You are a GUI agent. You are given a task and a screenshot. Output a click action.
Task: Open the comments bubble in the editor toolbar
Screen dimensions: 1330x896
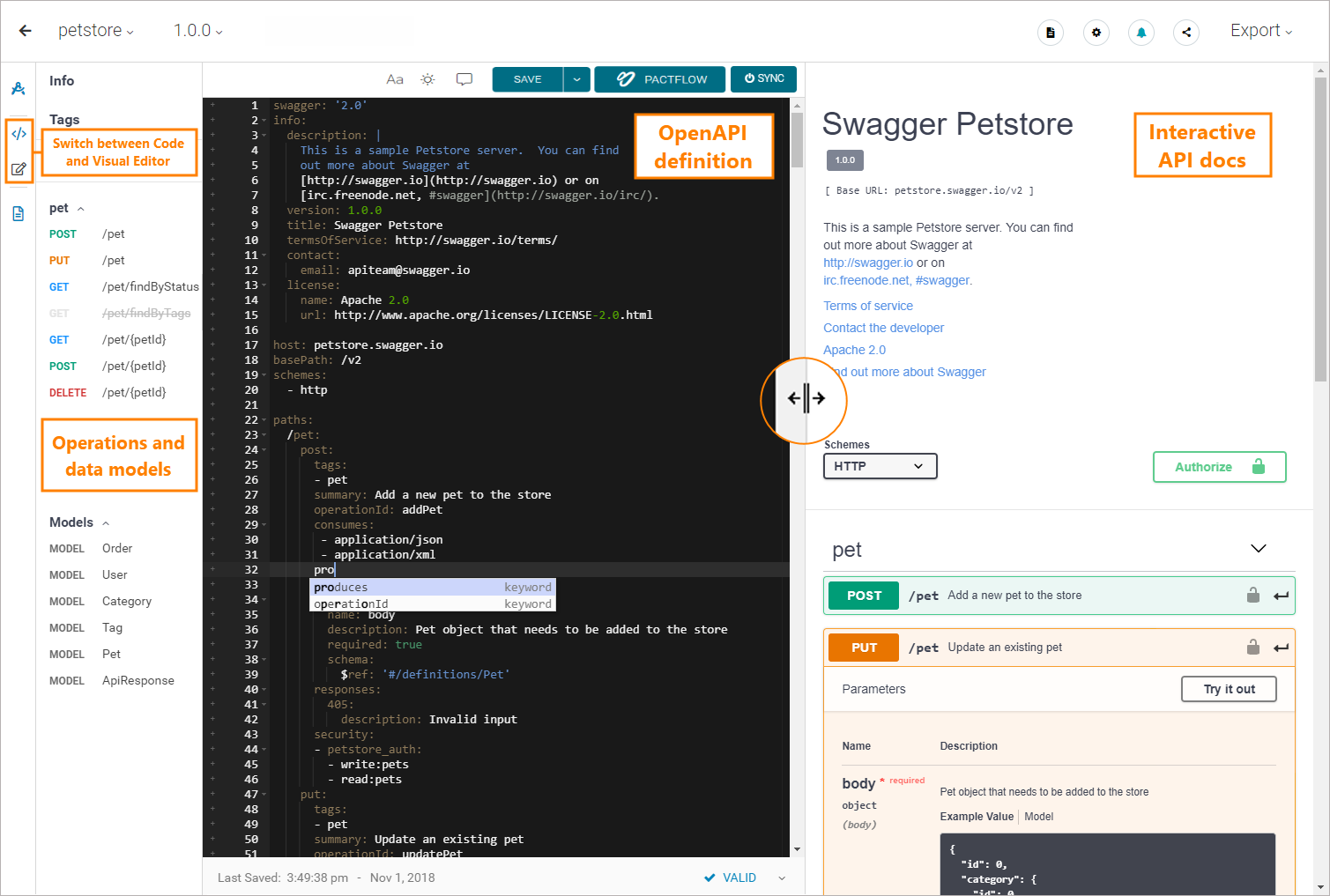pyautogui.click(x=464, y=78)
